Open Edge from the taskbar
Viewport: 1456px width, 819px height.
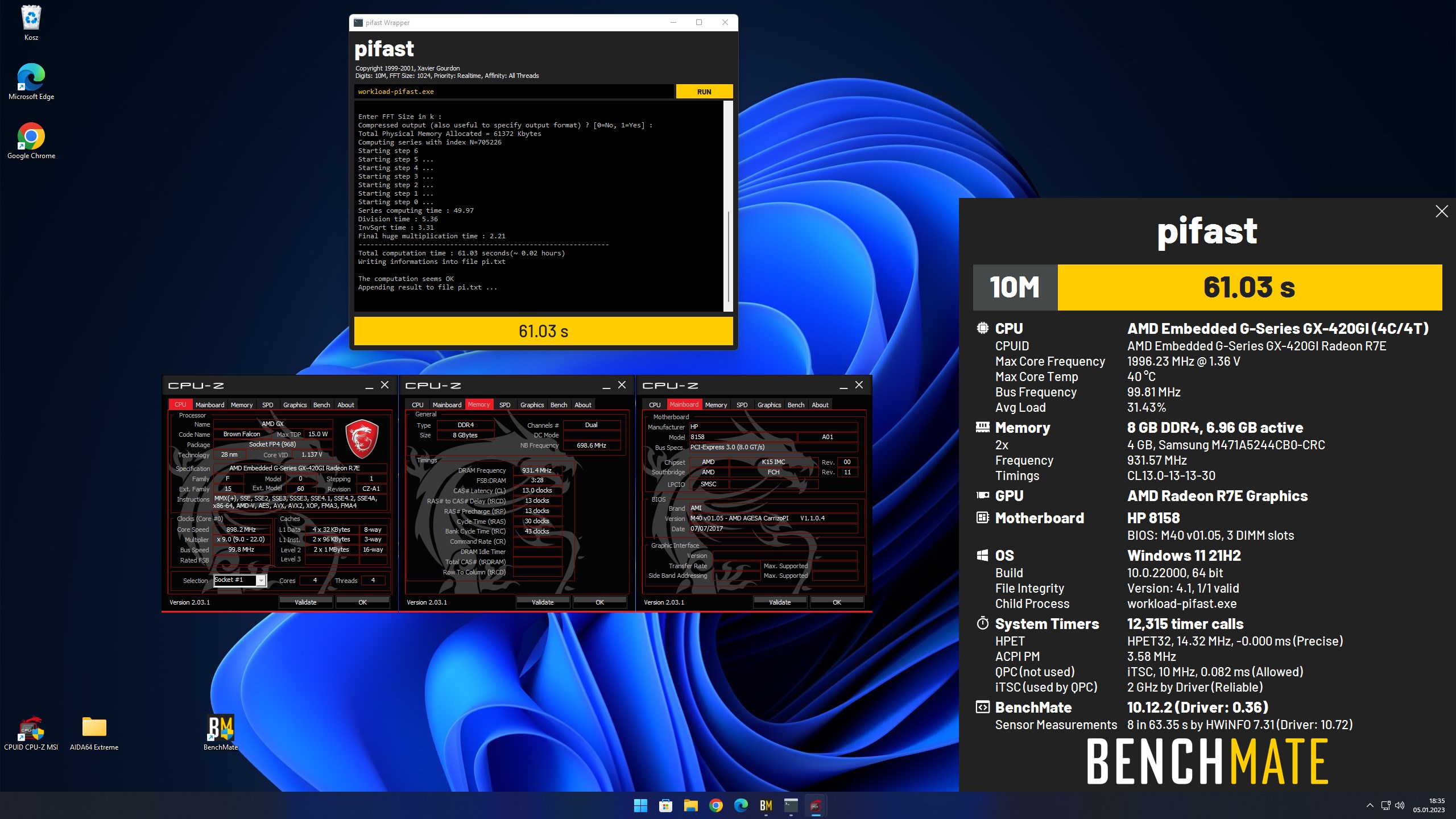click(x=741, y=805)
